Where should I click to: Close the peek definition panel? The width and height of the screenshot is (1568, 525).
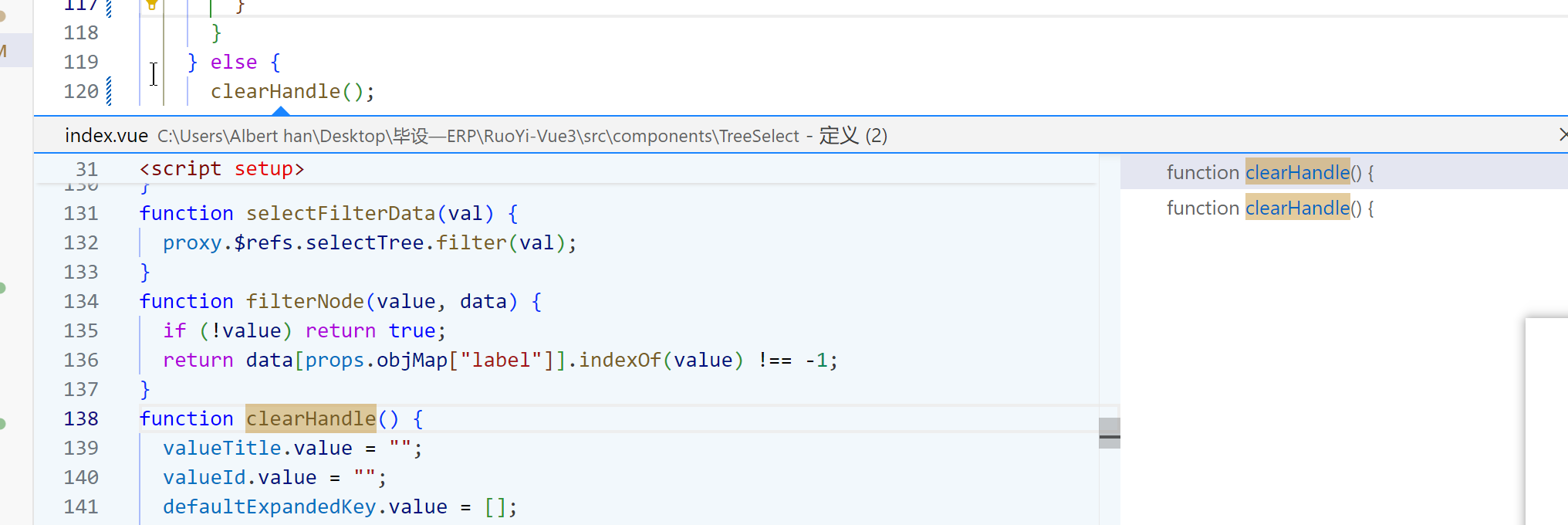tap(1563, 135)
